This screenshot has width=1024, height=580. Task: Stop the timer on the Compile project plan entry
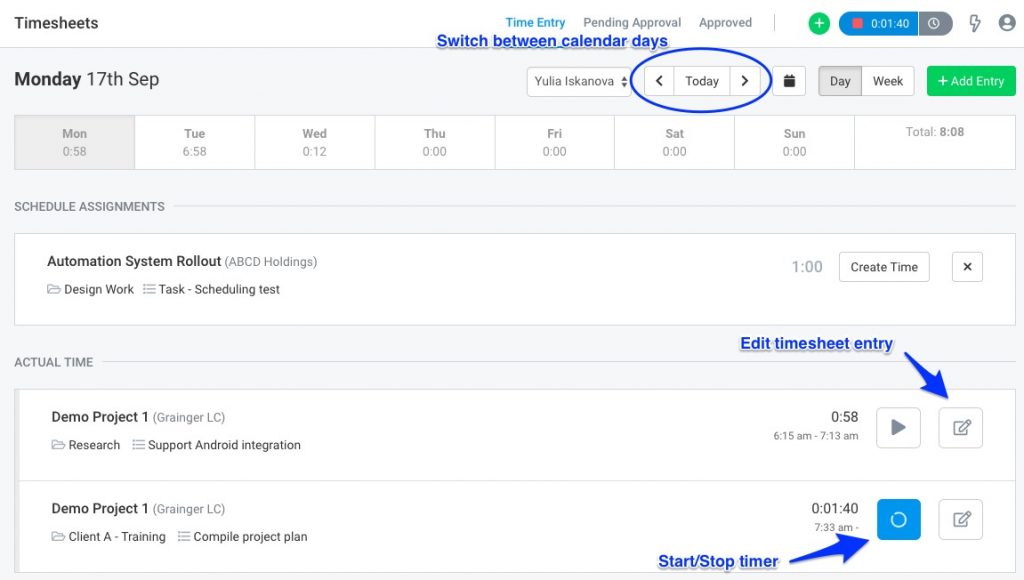pos(897,519)
